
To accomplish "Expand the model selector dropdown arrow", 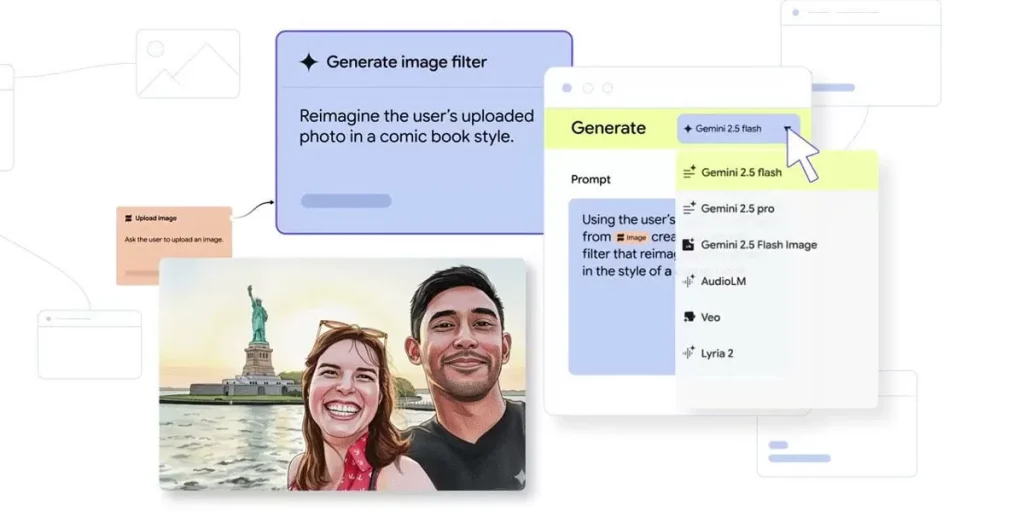I will click(x=788, y=129).
